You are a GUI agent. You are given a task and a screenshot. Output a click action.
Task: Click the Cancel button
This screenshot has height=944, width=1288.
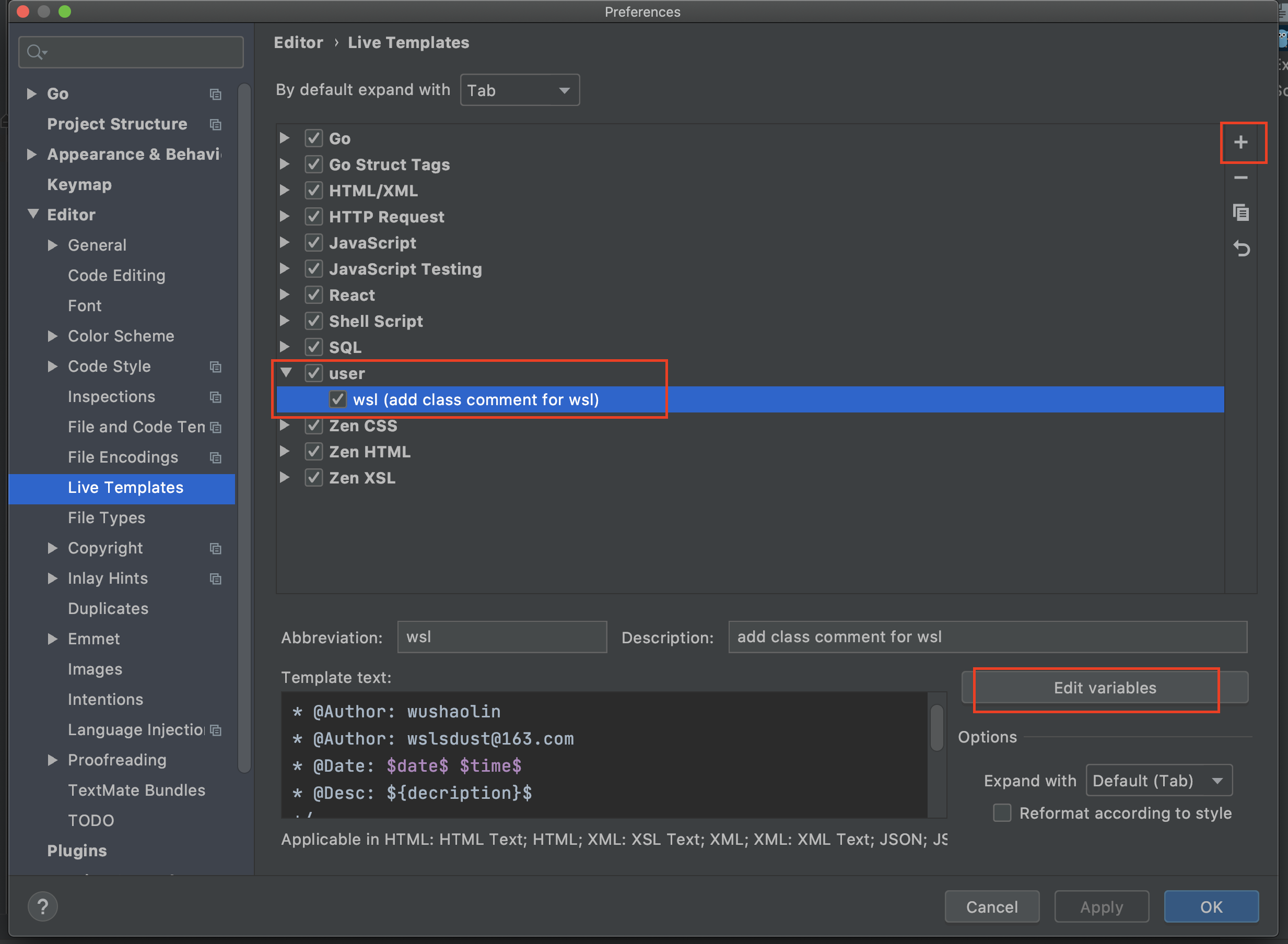coord(992,907)
